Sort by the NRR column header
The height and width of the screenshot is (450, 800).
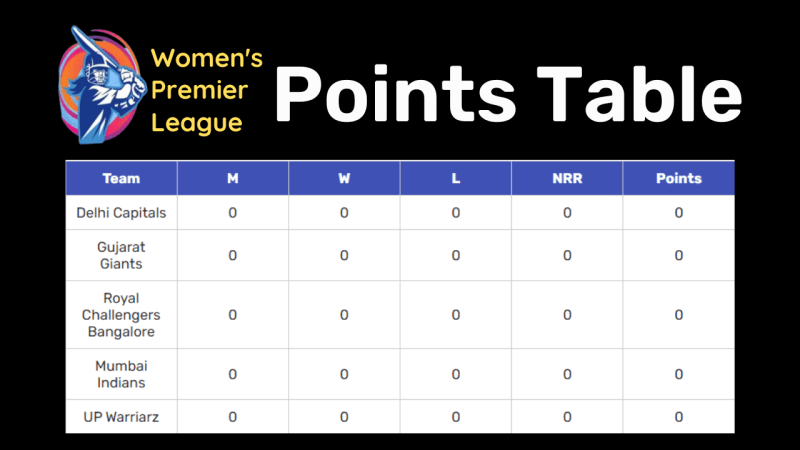pyautogui.click(x=567, y=179)
